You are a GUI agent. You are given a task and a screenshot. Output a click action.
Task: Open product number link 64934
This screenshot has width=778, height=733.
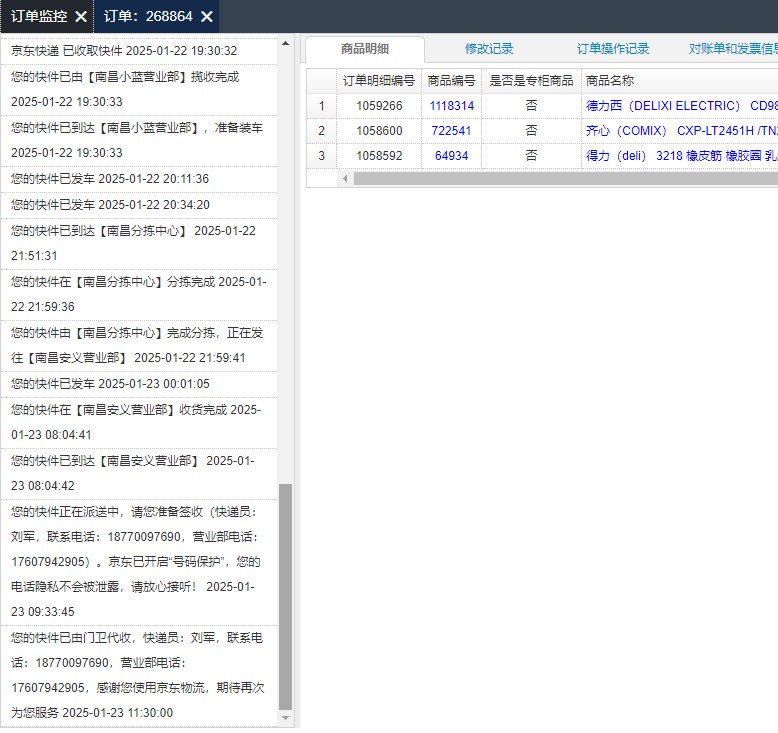452,155
